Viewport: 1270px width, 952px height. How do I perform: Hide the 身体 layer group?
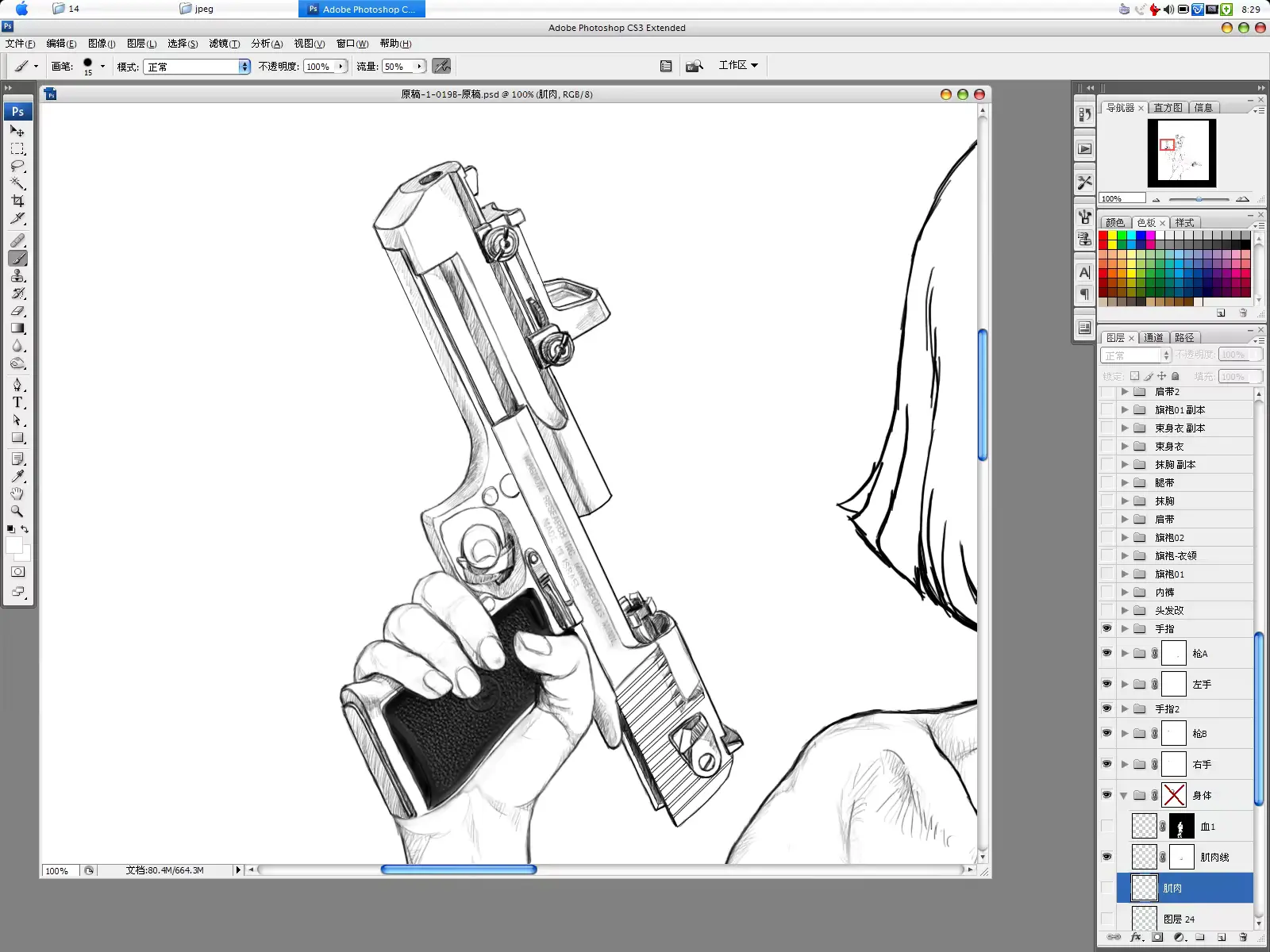[1106, 795]
